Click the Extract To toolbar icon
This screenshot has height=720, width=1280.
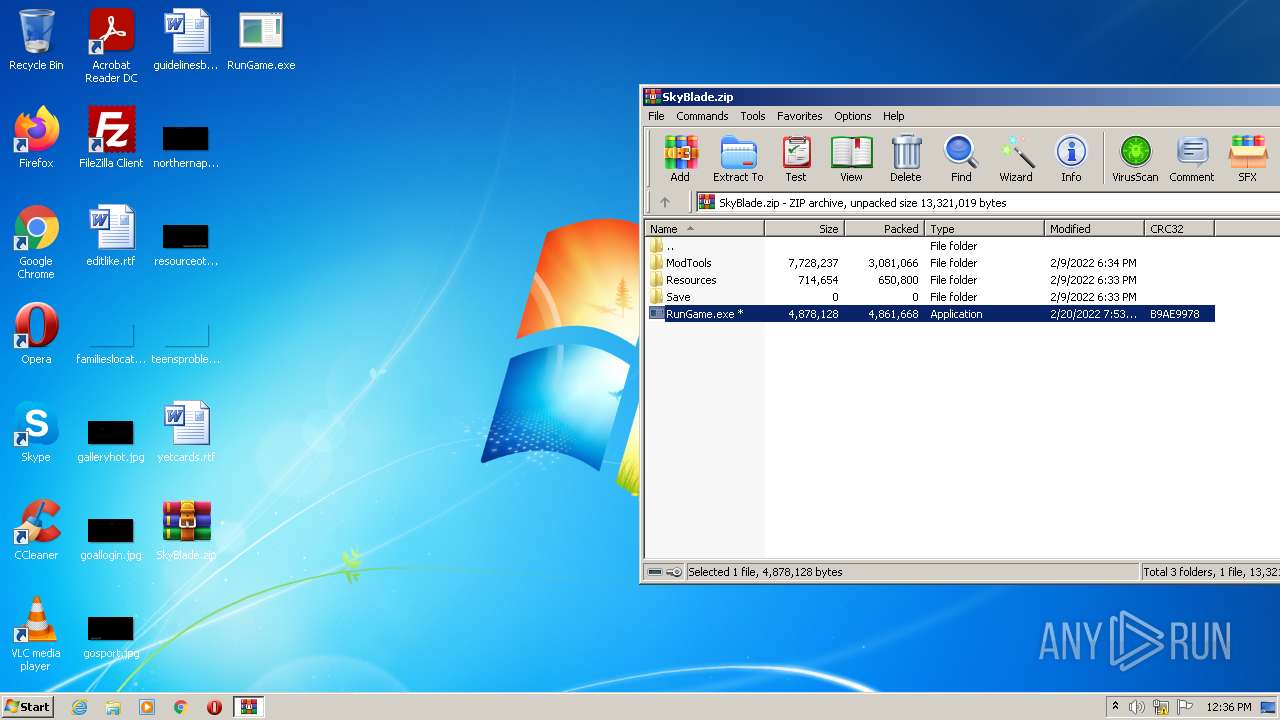point(738,158)
